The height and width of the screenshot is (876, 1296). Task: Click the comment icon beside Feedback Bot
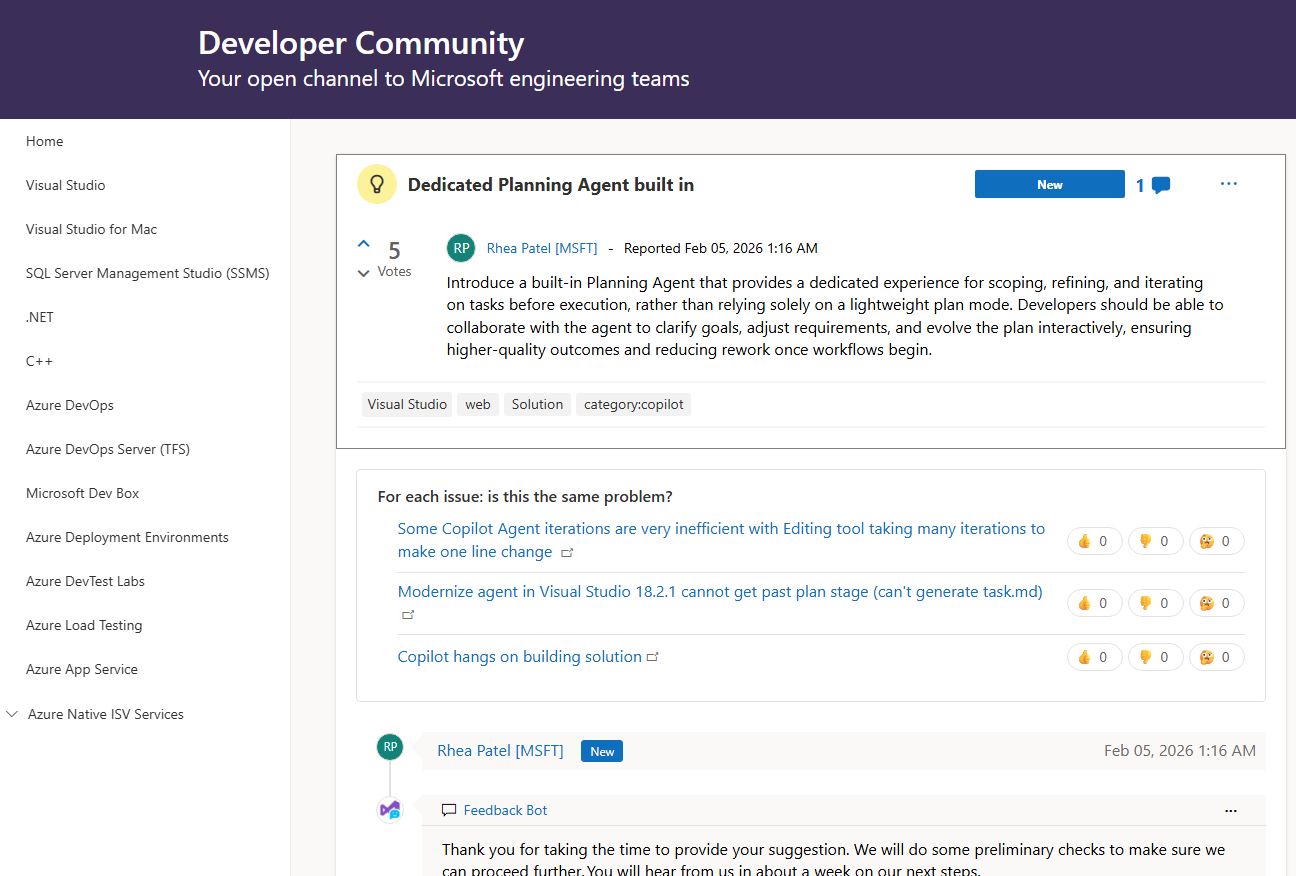449,810
